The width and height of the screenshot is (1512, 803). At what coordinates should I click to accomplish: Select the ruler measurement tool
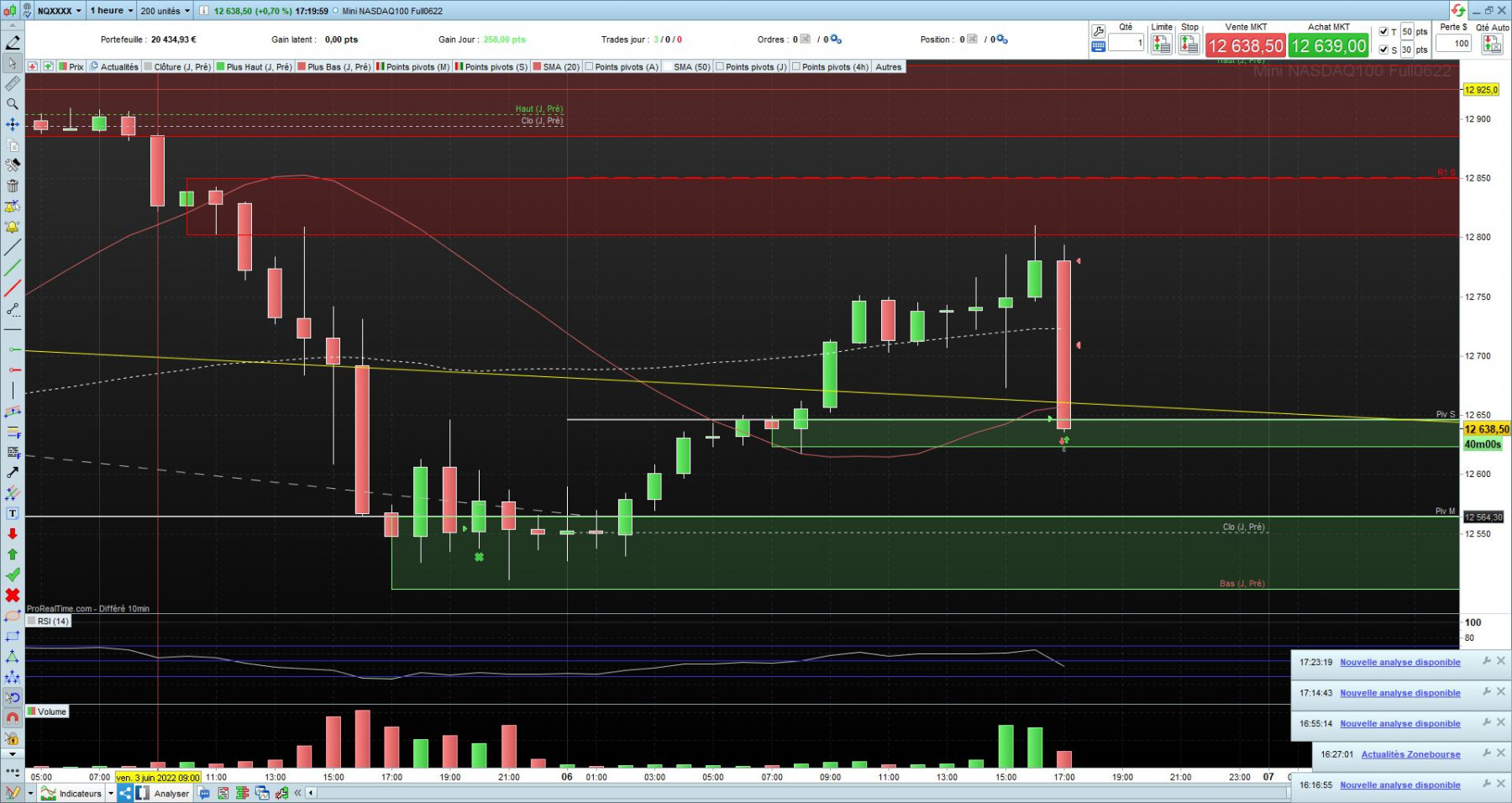click(x=13, y=84)
